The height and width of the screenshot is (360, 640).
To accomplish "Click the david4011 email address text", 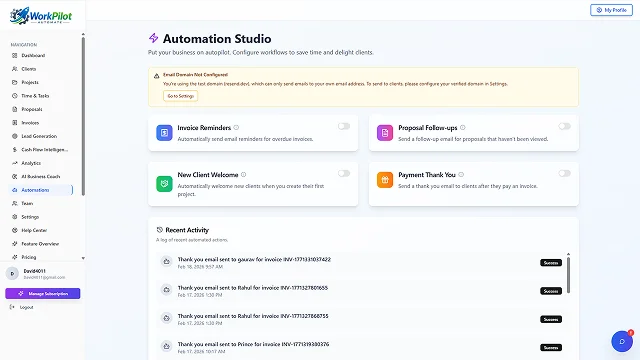I will [44, 278].
